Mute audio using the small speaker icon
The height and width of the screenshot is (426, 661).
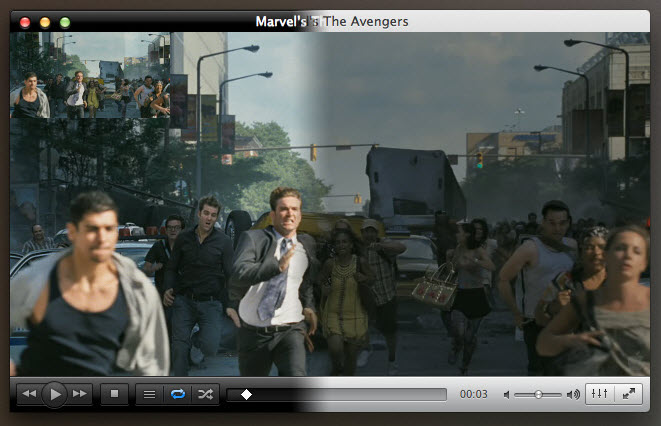[x=507, y=395]
